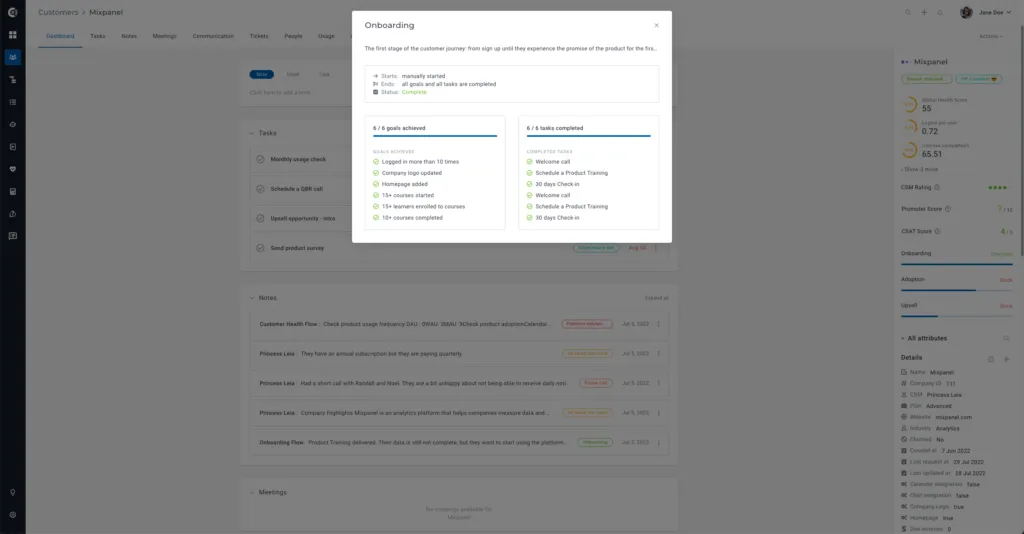
Task: Collapse the All attributes chevron
Action: [x=903, y=338]
